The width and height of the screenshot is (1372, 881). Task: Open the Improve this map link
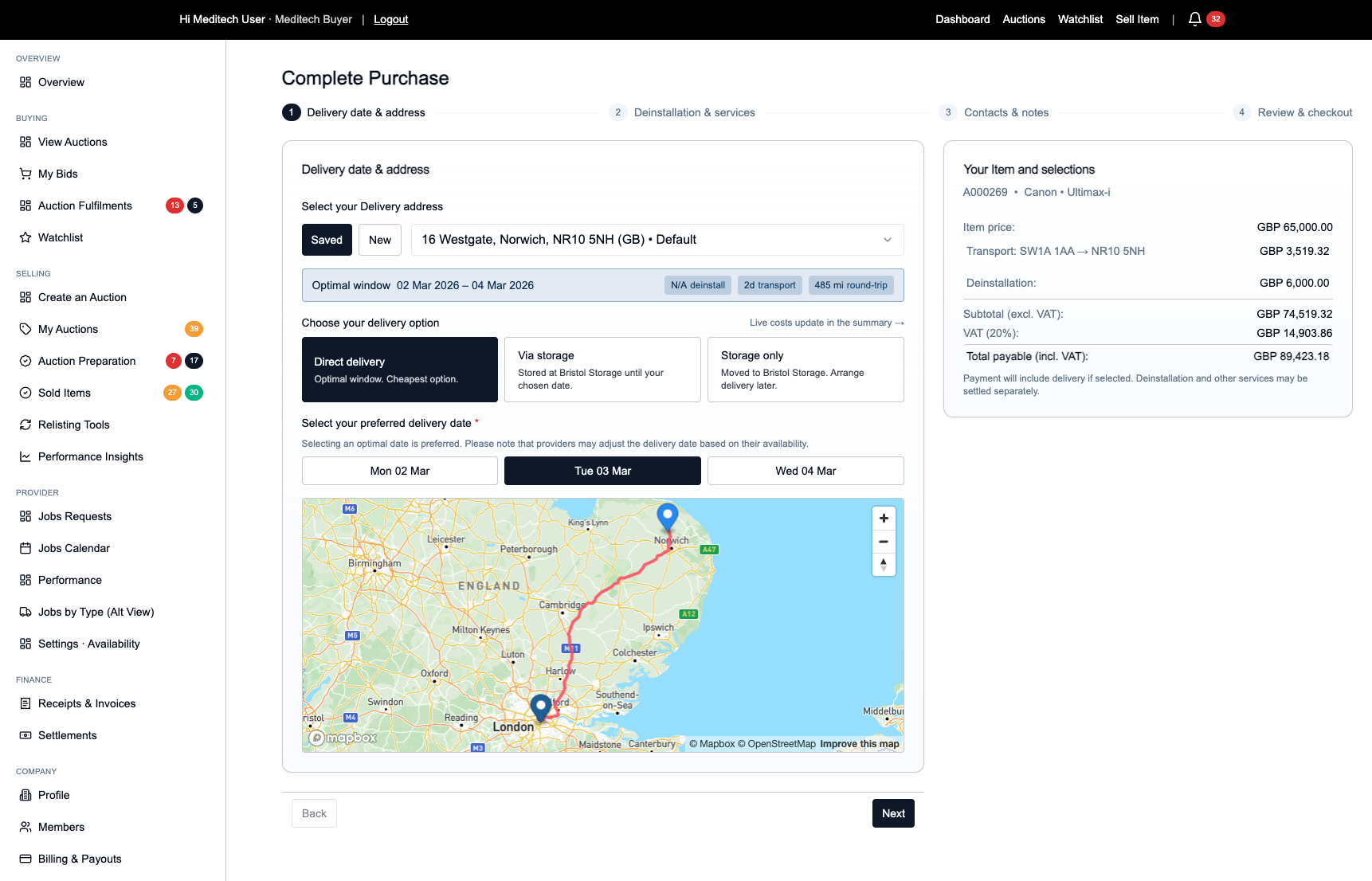click(859, 744)
